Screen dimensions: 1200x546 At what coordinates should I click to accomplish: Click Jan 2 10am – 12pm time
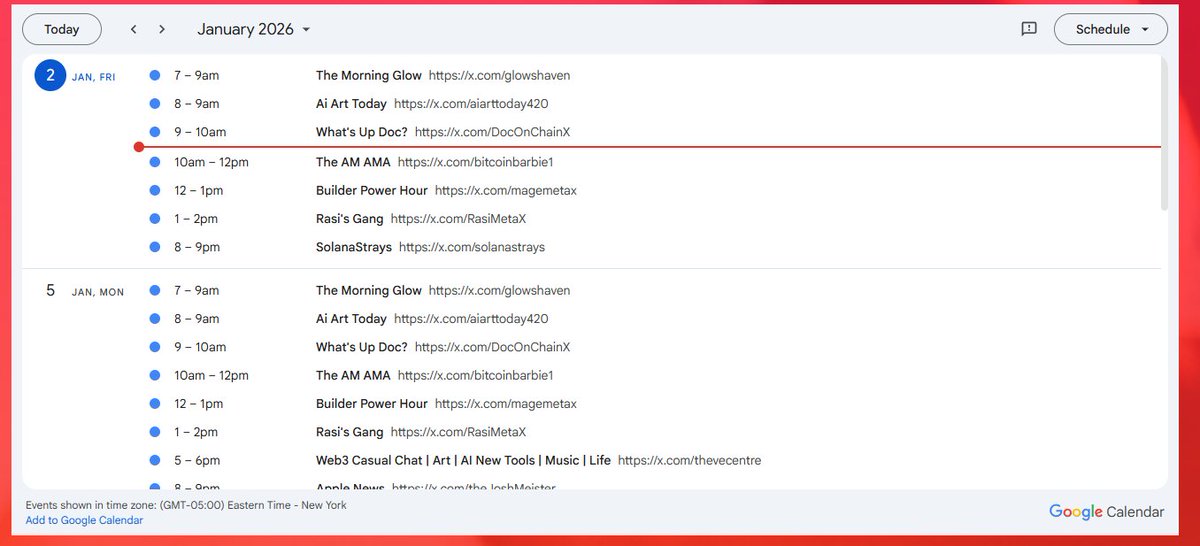[211, 161]
